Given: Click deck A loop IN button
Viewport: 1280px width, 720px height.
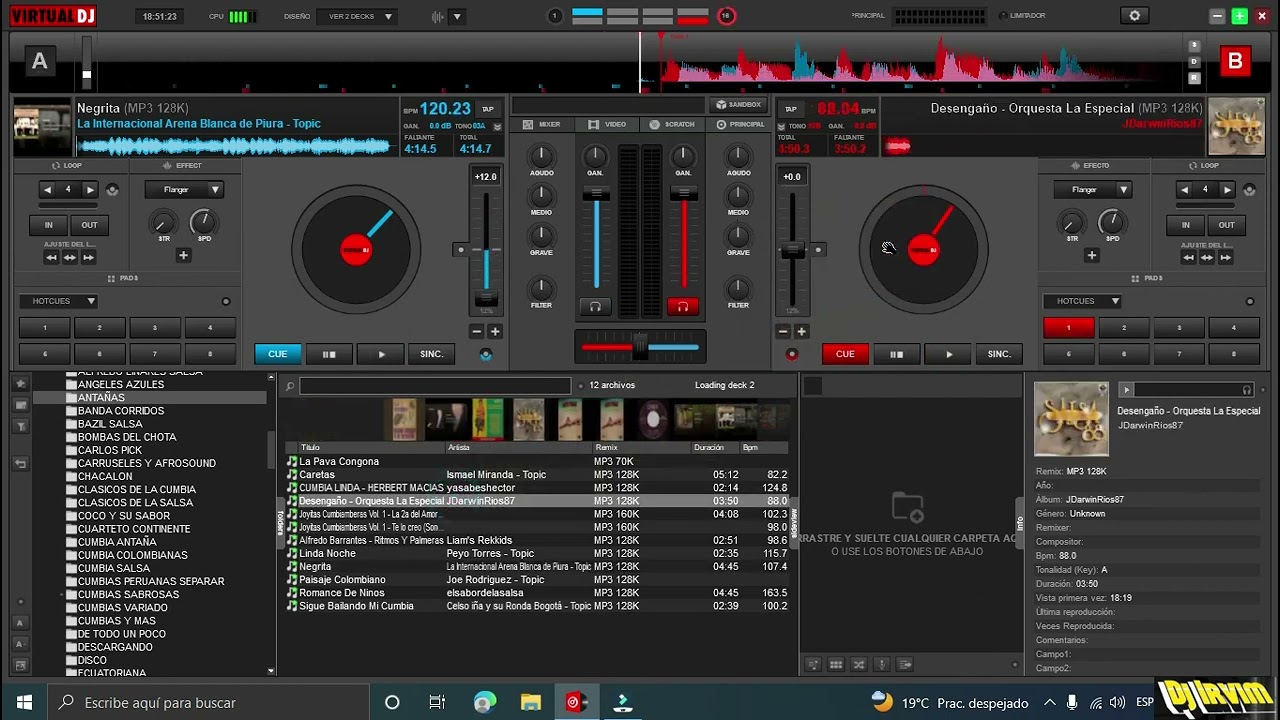Looking at the screenshot, I should [x=48, y=225].
